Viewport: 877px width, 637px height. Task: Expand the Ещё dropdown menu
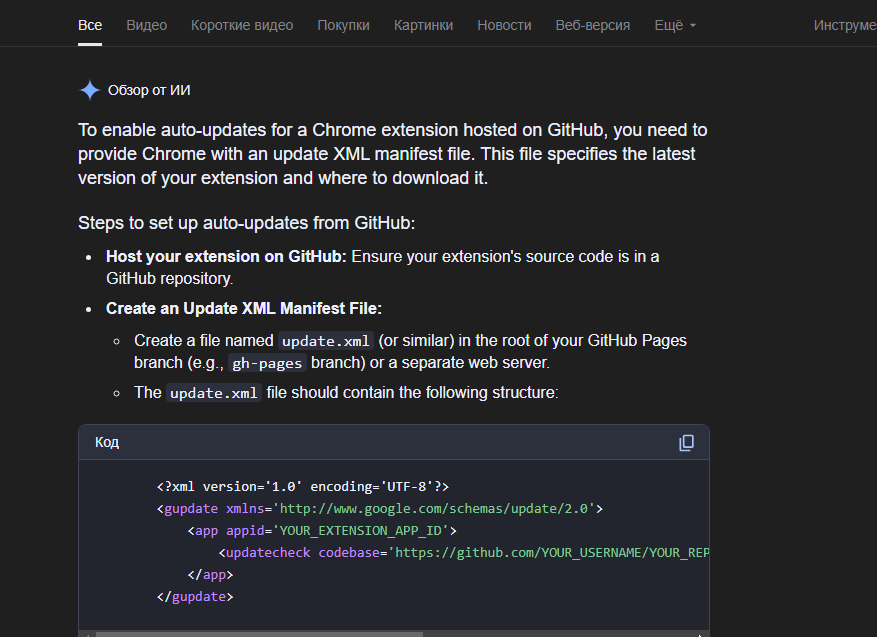(675, 25)
